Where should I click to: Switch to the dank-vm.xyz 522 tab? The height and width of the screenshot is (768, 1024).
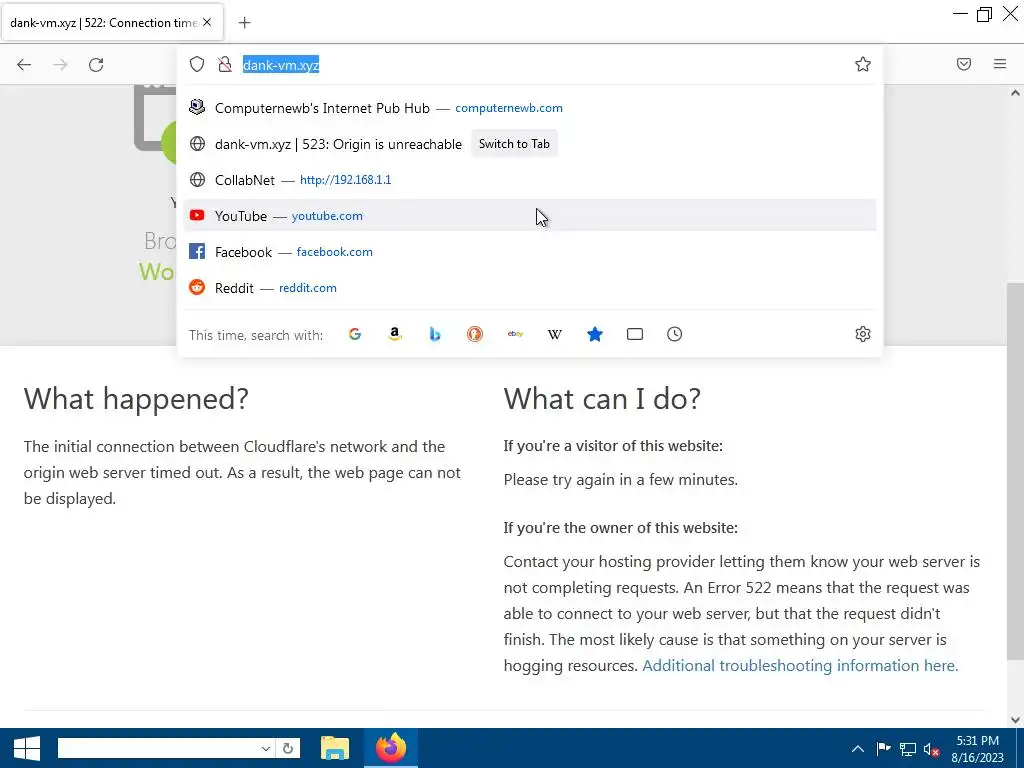click(104, 23)
